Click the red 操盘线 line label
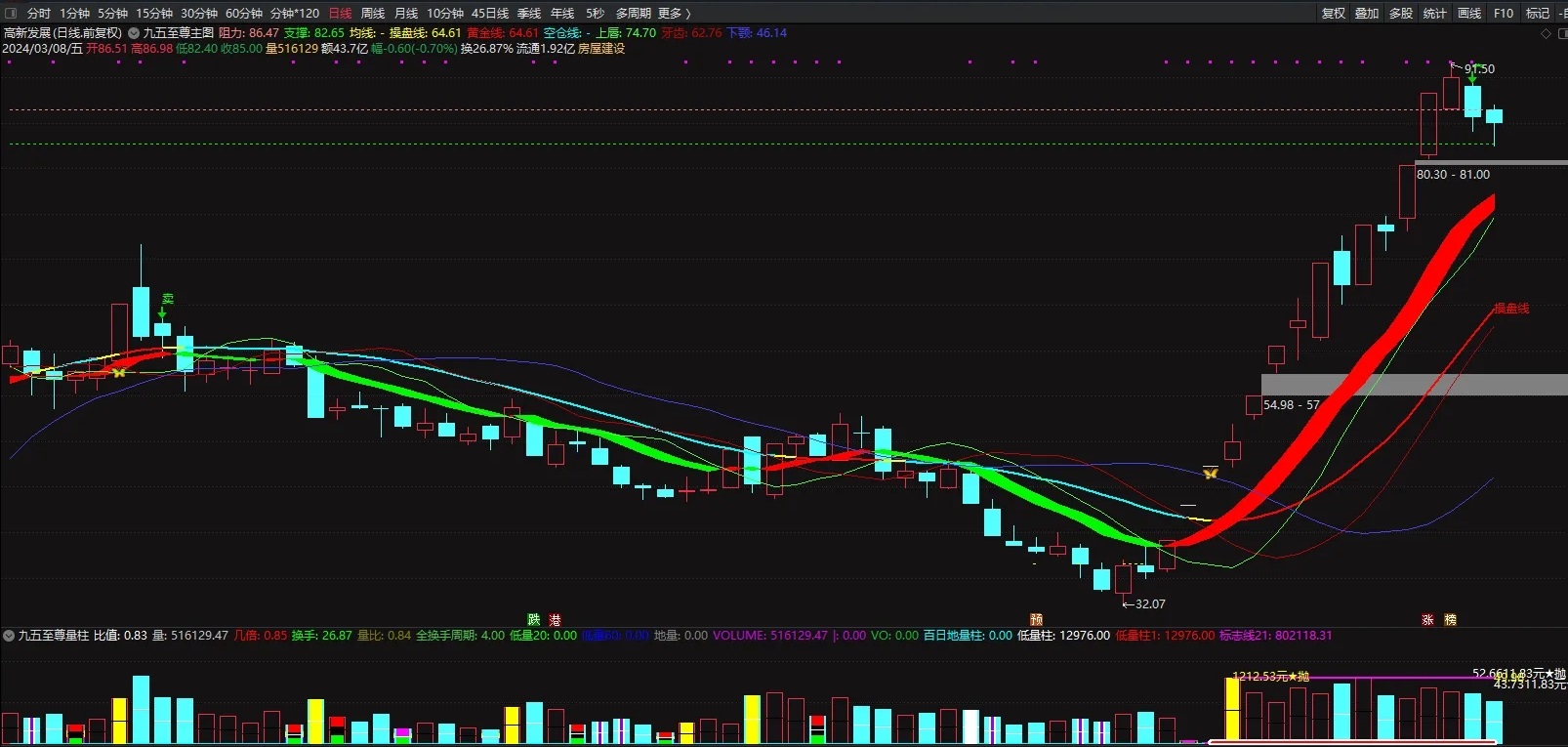The height and width of the screenshot is (747, 1568). point(1511,309)
